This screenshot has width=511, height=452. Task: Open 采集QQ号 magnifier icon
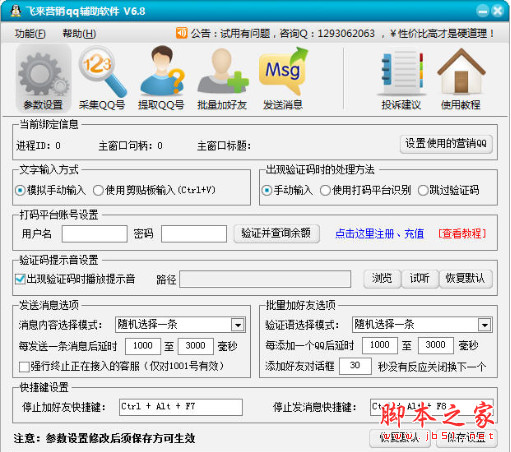[102, 79]
